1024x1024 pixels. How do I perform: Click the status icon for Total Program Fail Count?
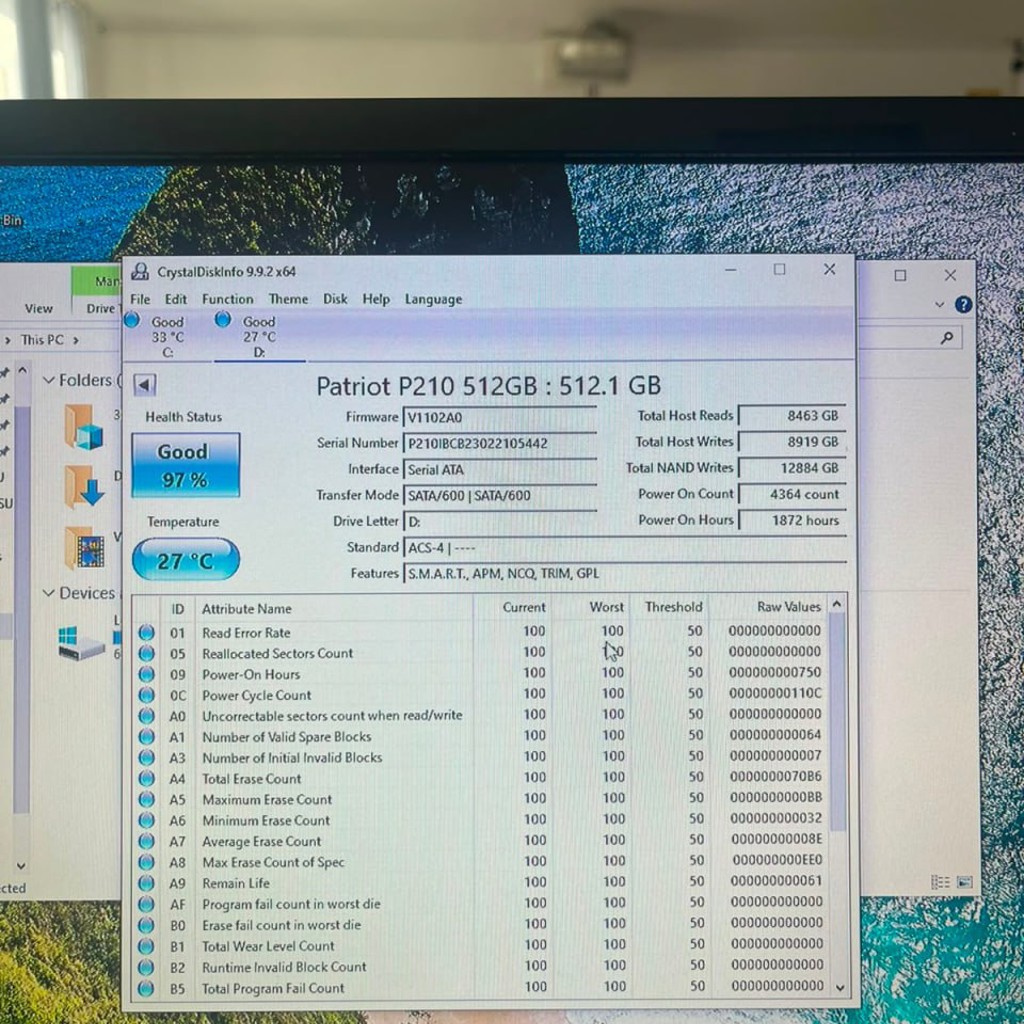[x=146, y=988]
